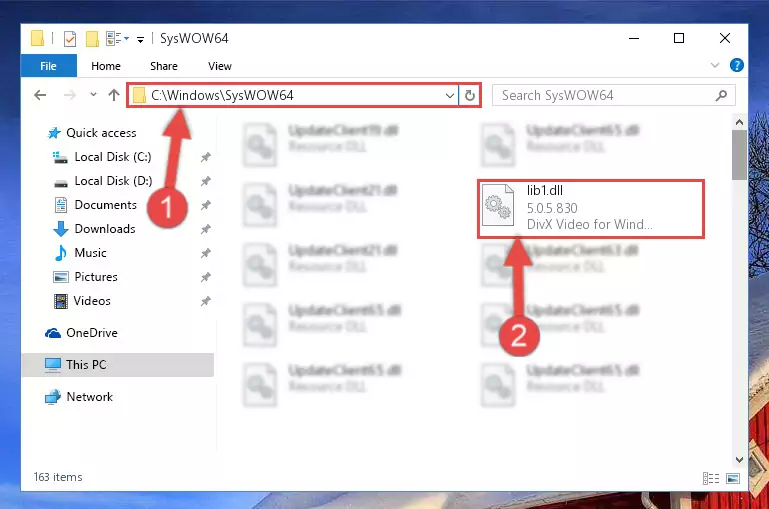Click the Properties checkmark icon in title bar
Screen dimensions: 769x509
(x=70, y=38)
